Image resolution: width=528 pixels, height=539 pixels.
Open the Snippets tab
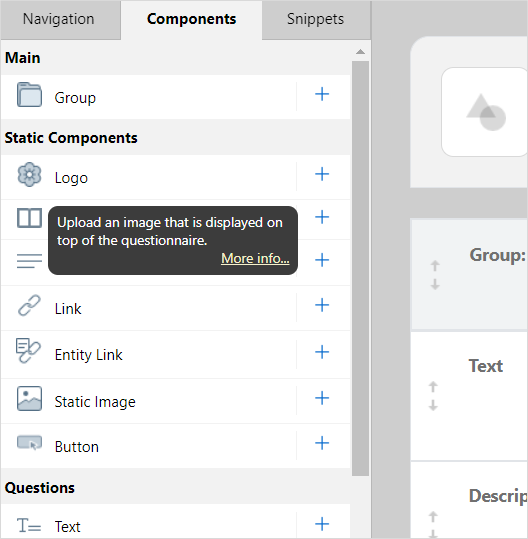pos(315,19)
